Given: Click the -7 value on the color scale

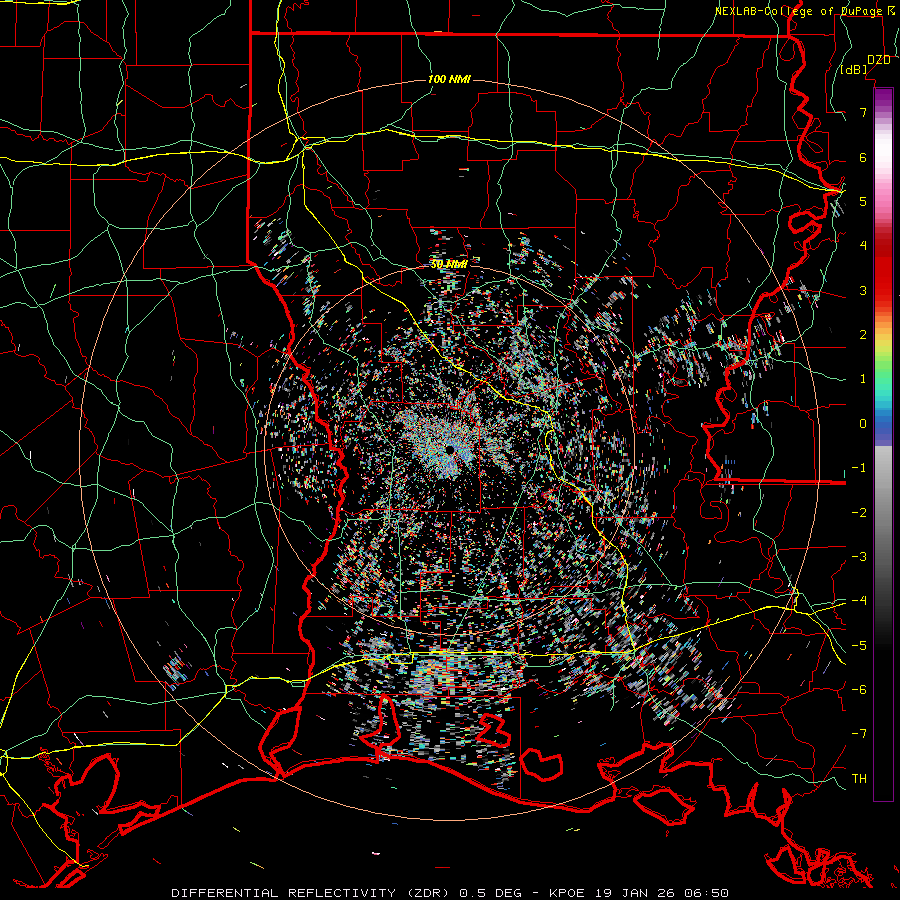Looking at the screenshot, I should [x=859, y=734].
